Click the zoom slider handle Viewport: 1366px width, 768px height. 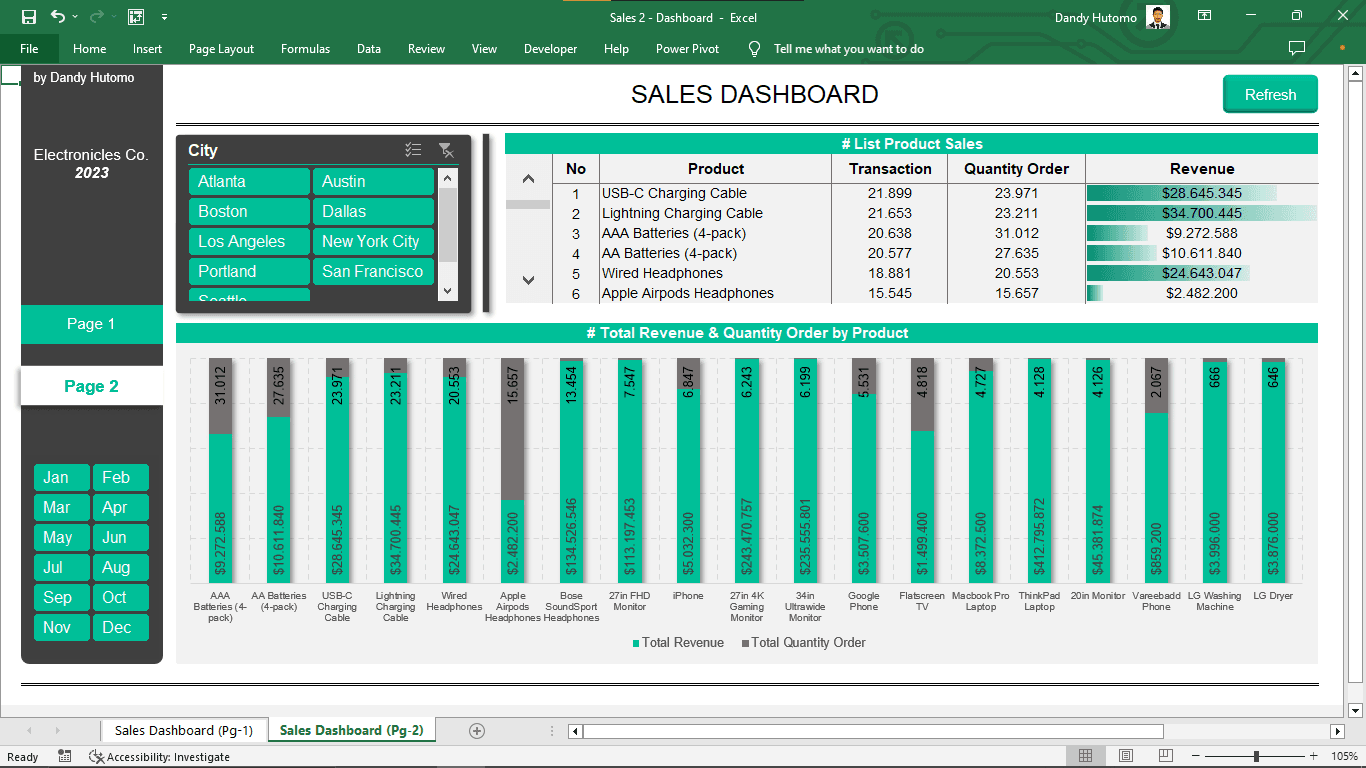click(x=1256, y=756)
